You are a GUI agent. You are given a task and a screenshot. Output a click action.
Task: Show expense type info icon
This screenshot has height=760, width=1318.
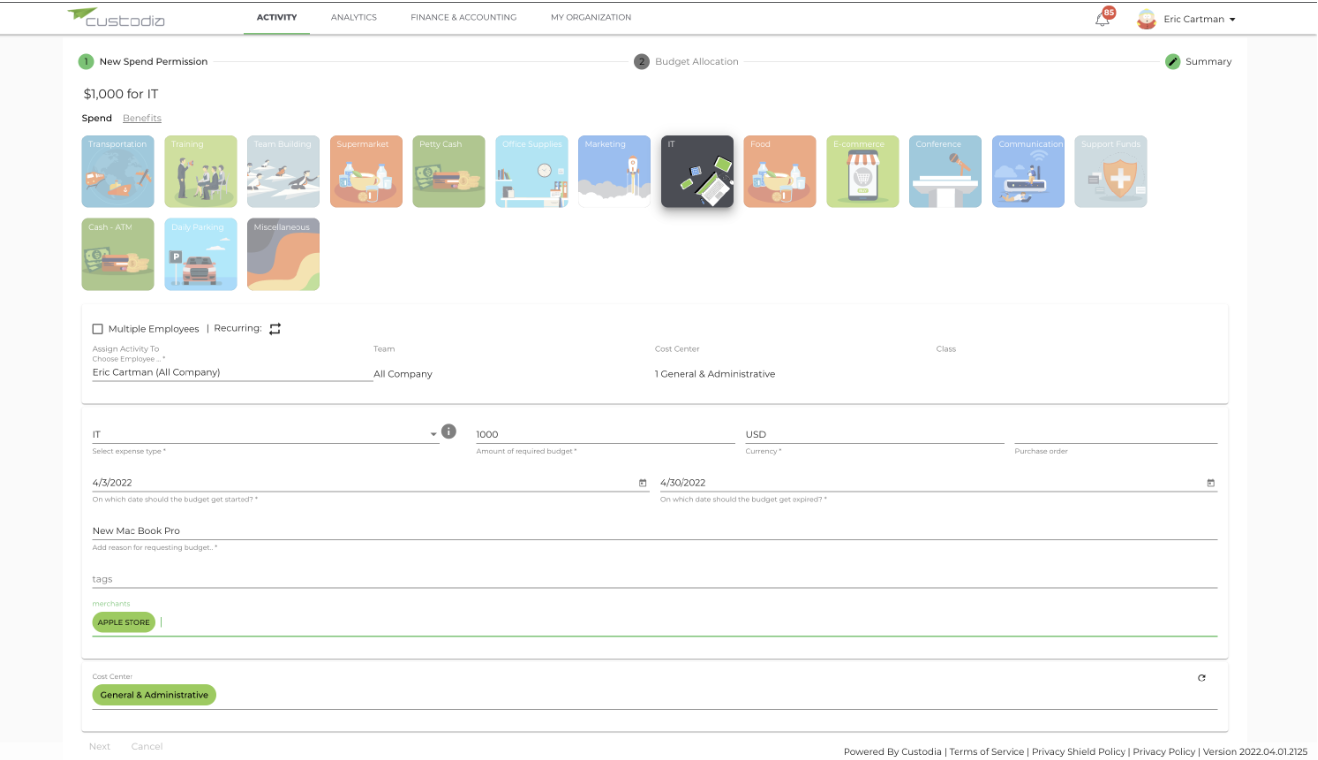(x=449, y=431)
